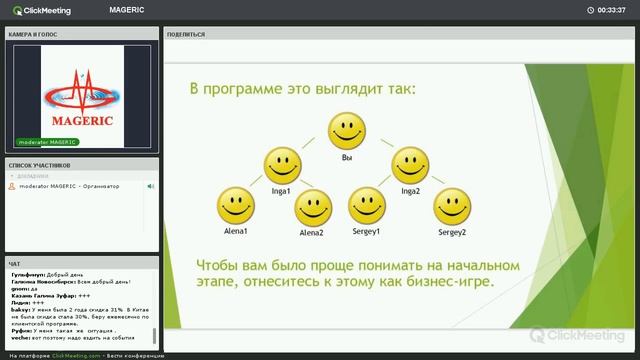Click the veche chat message
The image size is (640, 360).
(x=73, y=338)
